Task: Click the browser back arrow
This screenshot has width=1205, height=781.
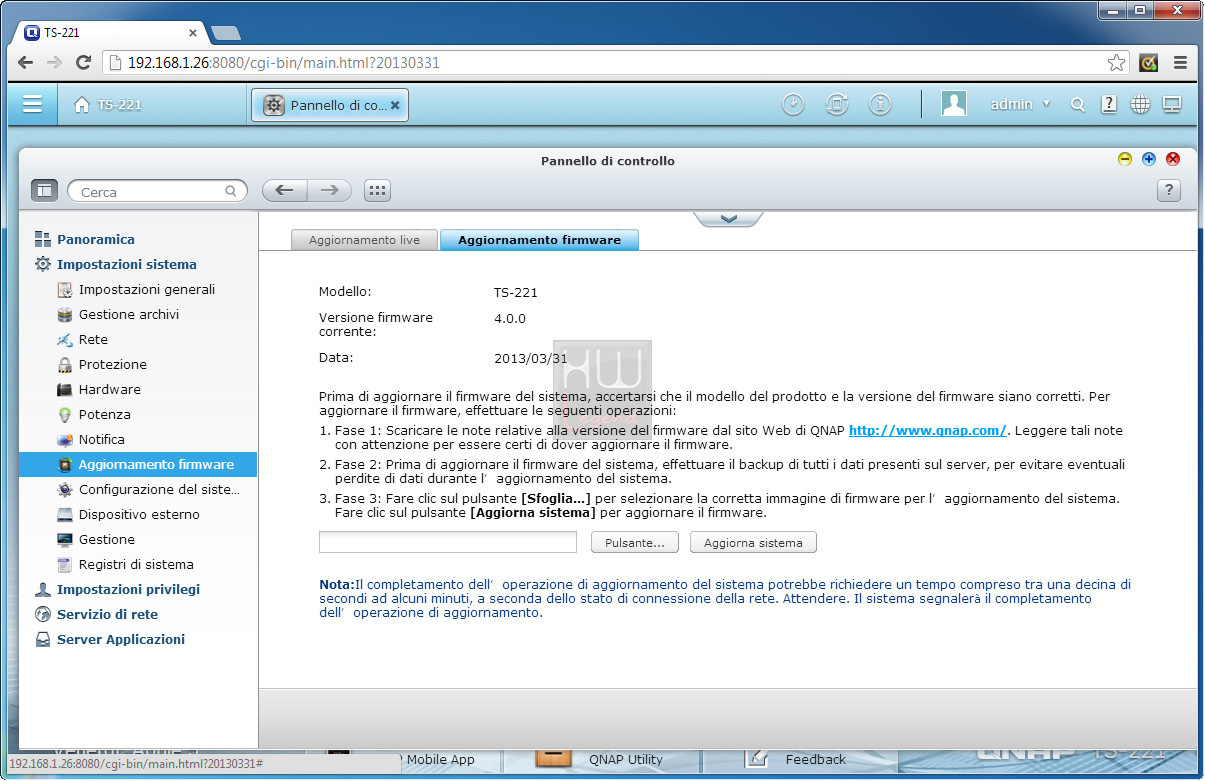Action: point(25,63)
